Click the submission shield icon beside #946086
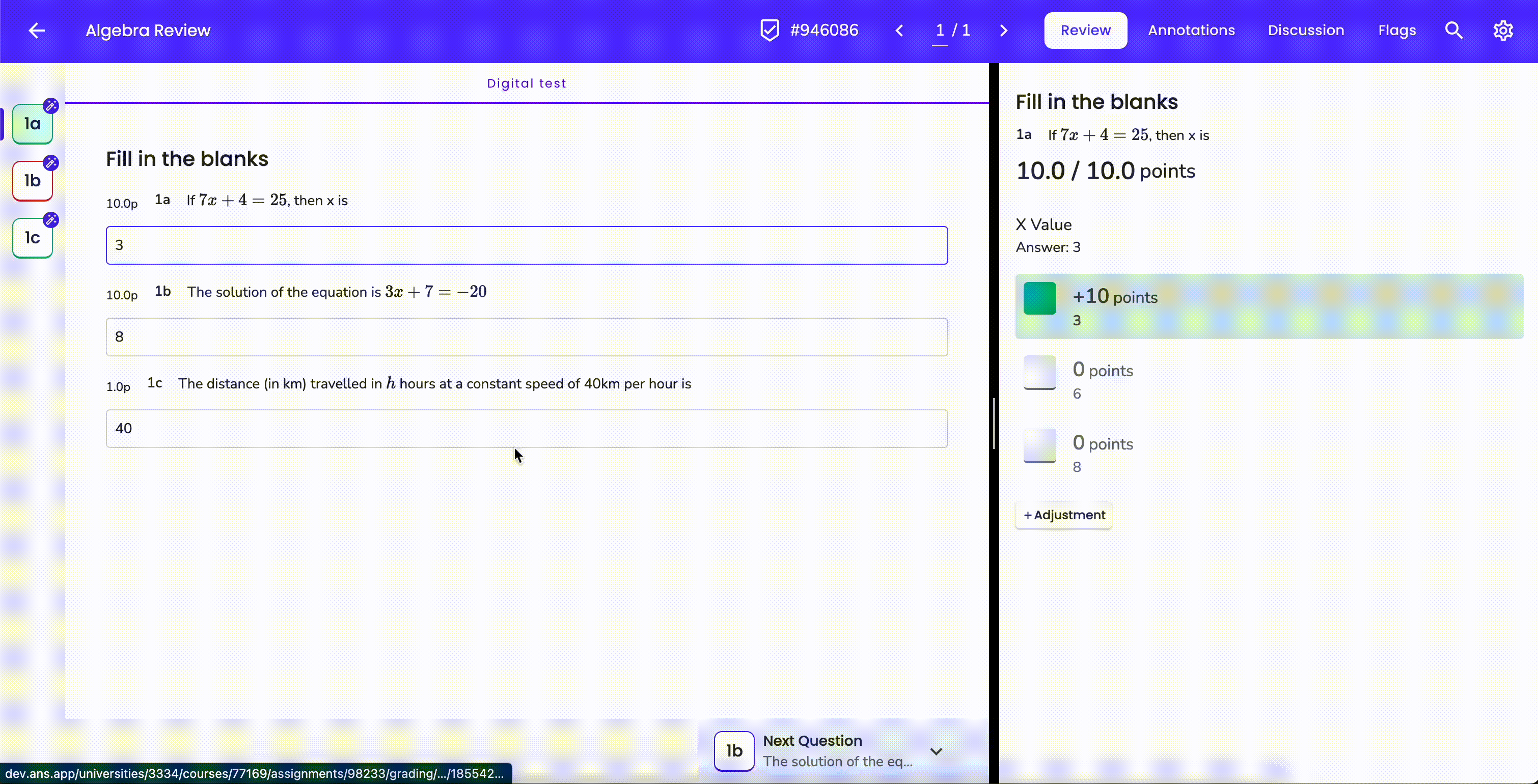Image resolution: width=1538 pixels, height=784 pixels. click(770, 31)
